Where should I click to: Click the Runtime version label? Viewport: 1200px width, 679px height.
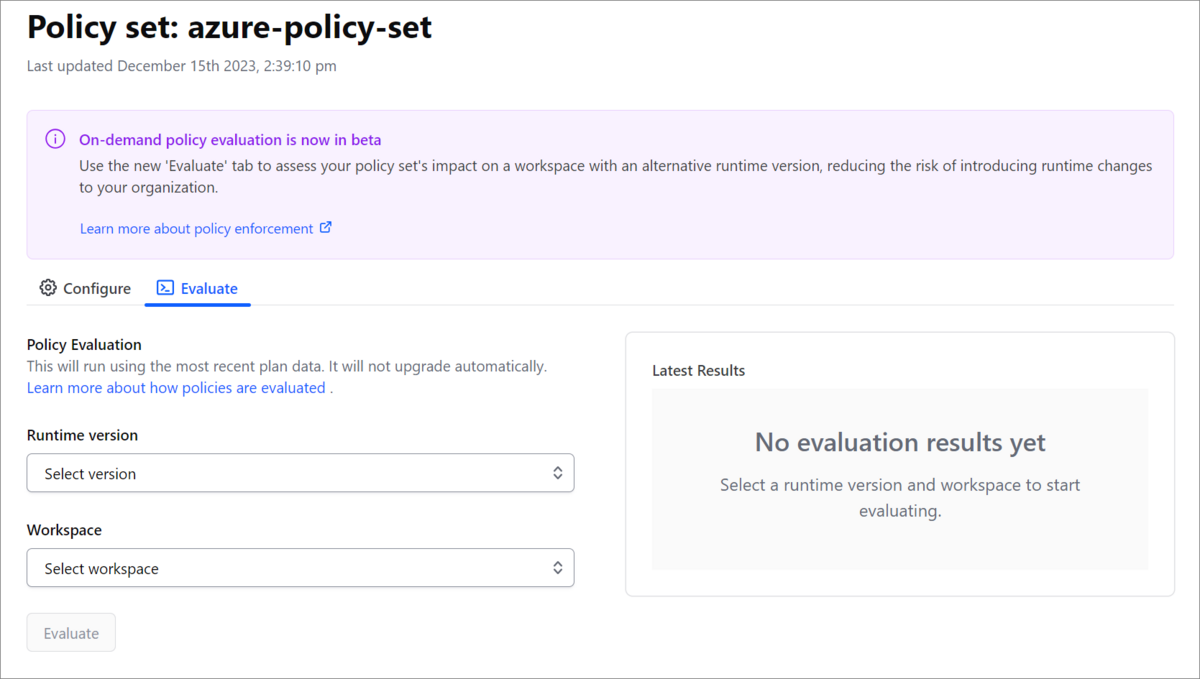(x=82, y=436)
